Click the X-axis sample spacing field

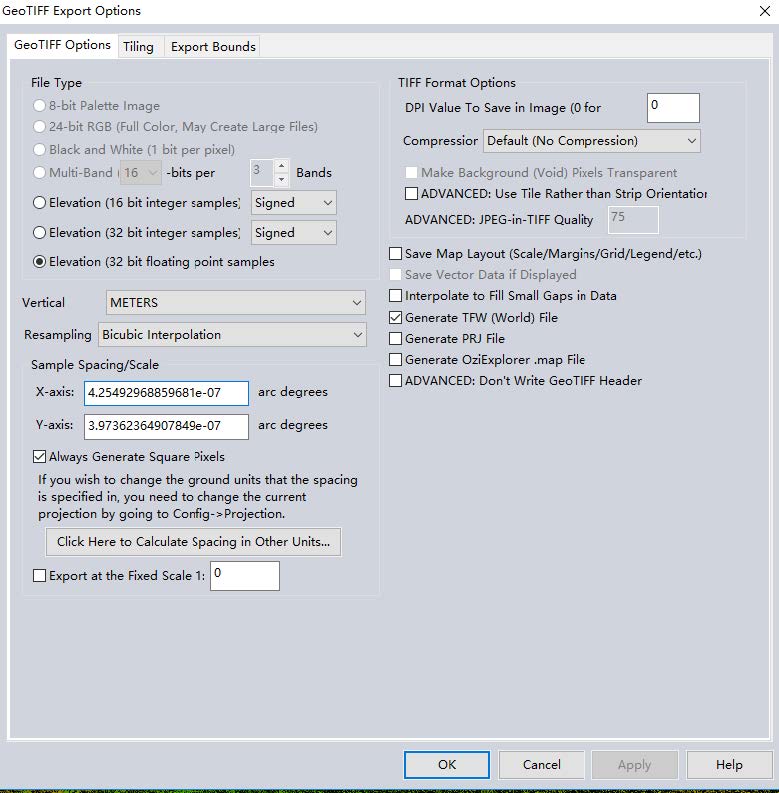point(166,393)
